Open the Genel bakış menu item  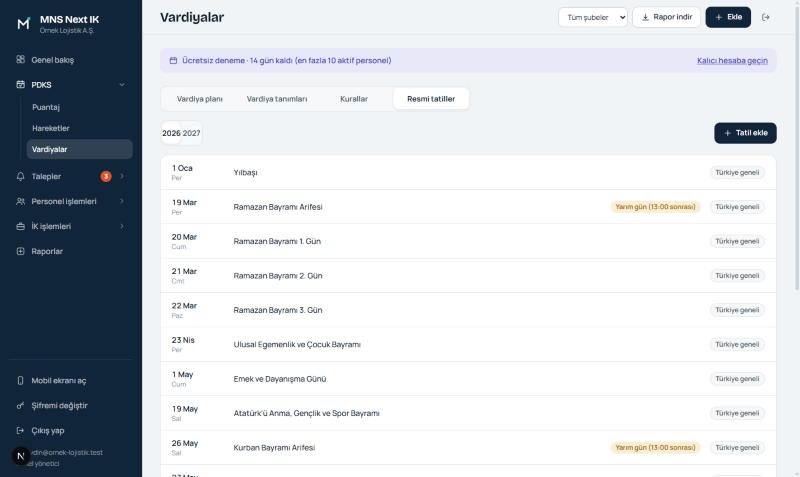[71, 60]
